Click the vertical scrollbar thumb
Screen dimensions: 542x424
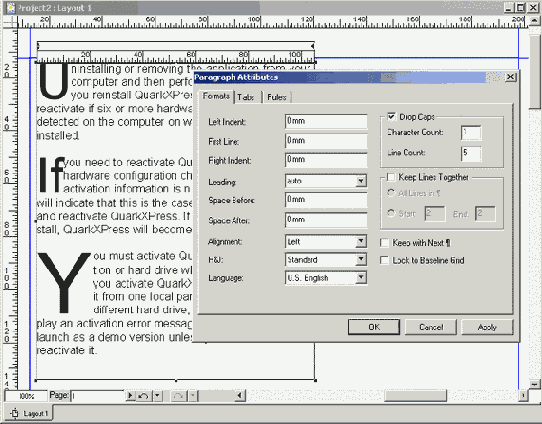(x=535, y=71)
